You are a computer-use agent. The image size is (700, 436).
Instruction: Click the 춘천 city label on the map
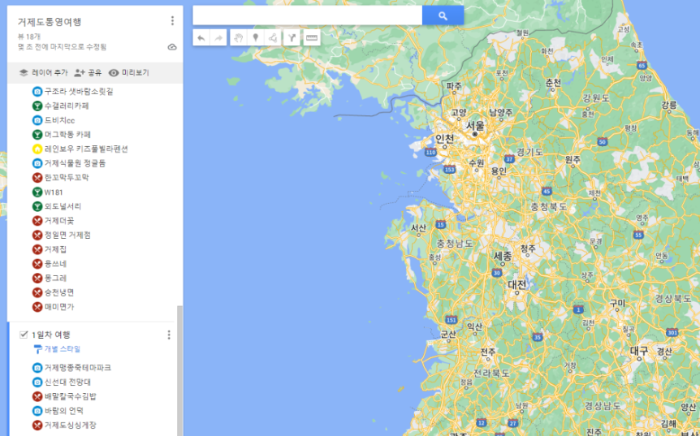pyautogui.click(x=553, y=83)
